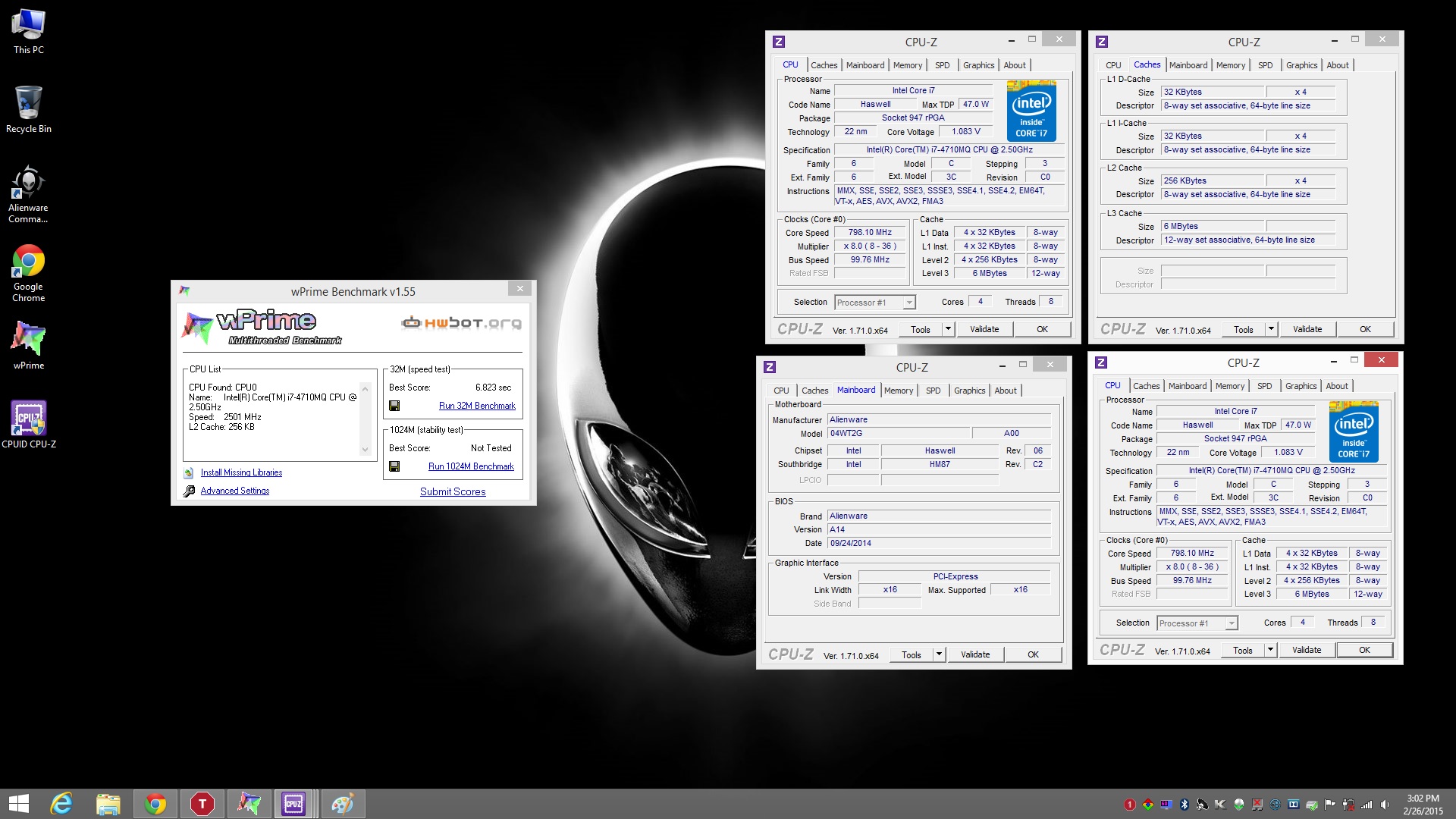Click Tools dropdown arrow in Caches CPU-Z window
Image resolution: width=1456 pixels, height=819 pixels.
pos(1271,329)
